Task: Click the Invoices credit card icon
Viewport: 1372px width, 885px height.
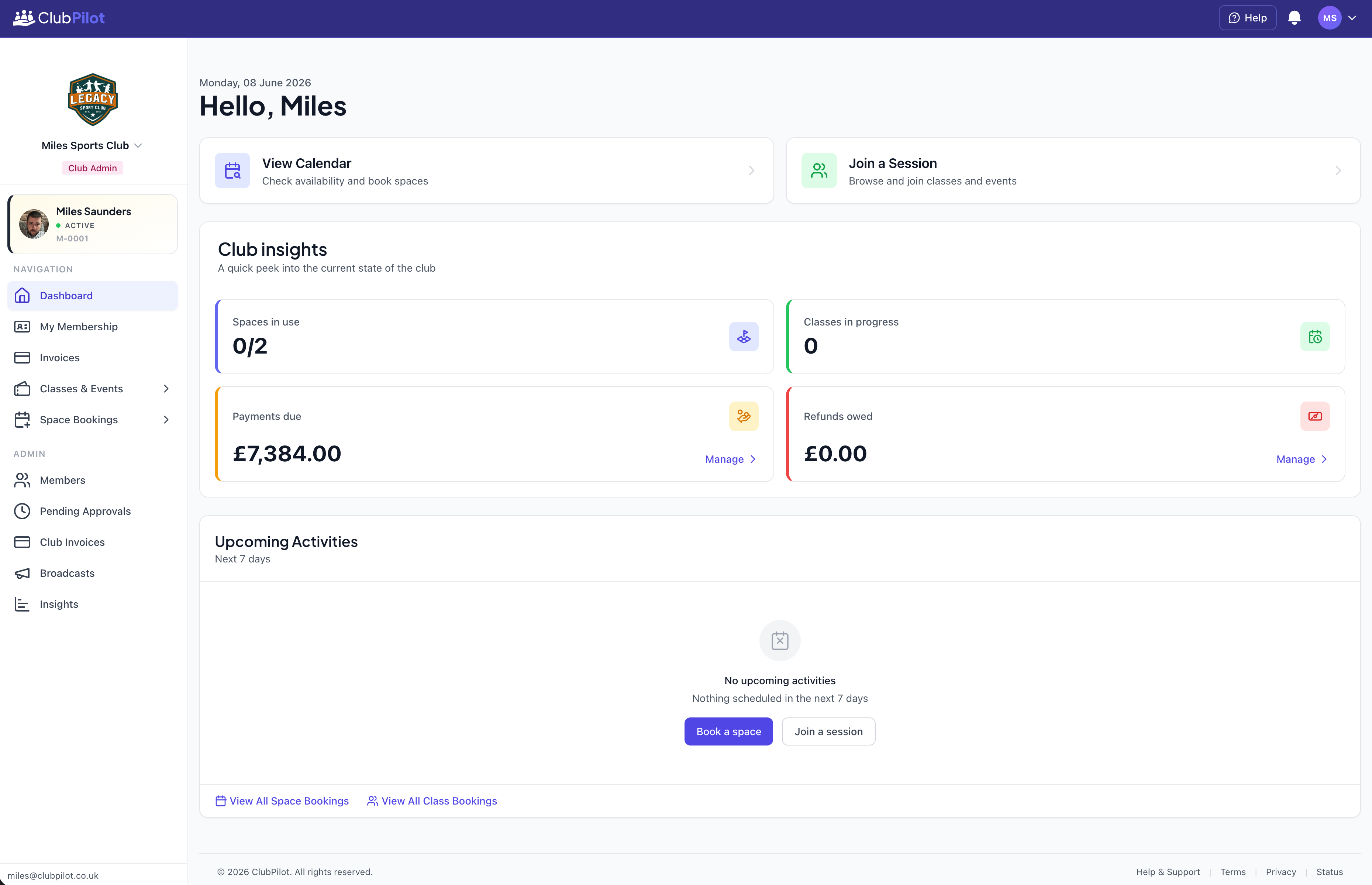Action: click(x=22, y=358)
